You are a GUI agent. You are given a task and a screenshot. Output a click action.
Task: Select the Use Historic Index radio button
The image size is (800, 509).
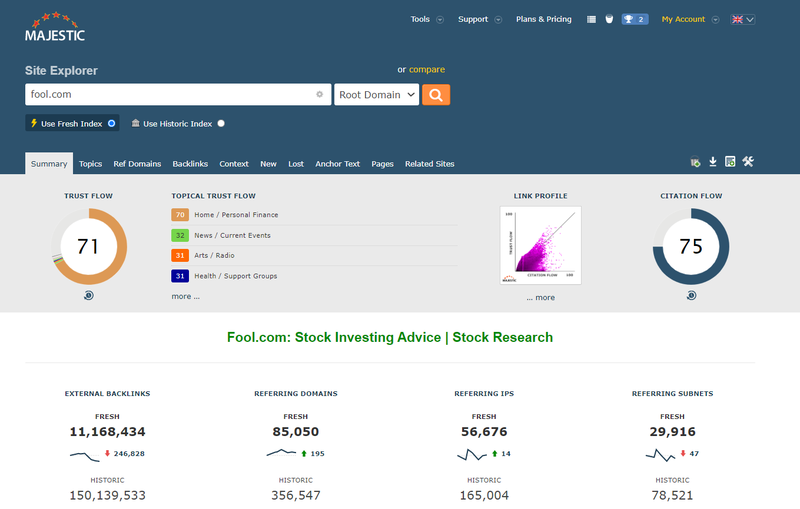click(221, 124)
